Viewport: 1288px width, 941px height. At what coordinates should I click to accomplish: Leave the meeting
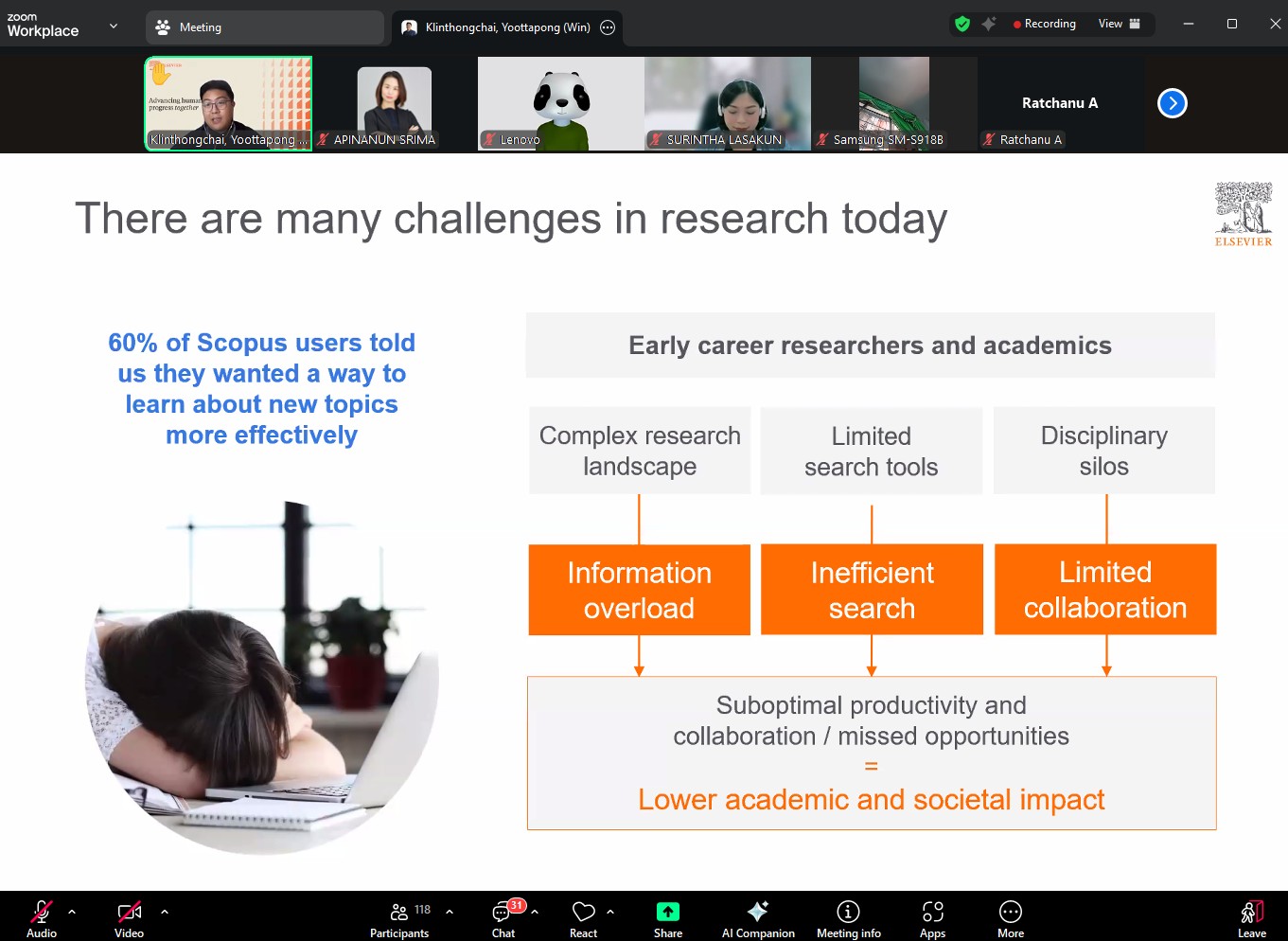[x=1251, y=918]
